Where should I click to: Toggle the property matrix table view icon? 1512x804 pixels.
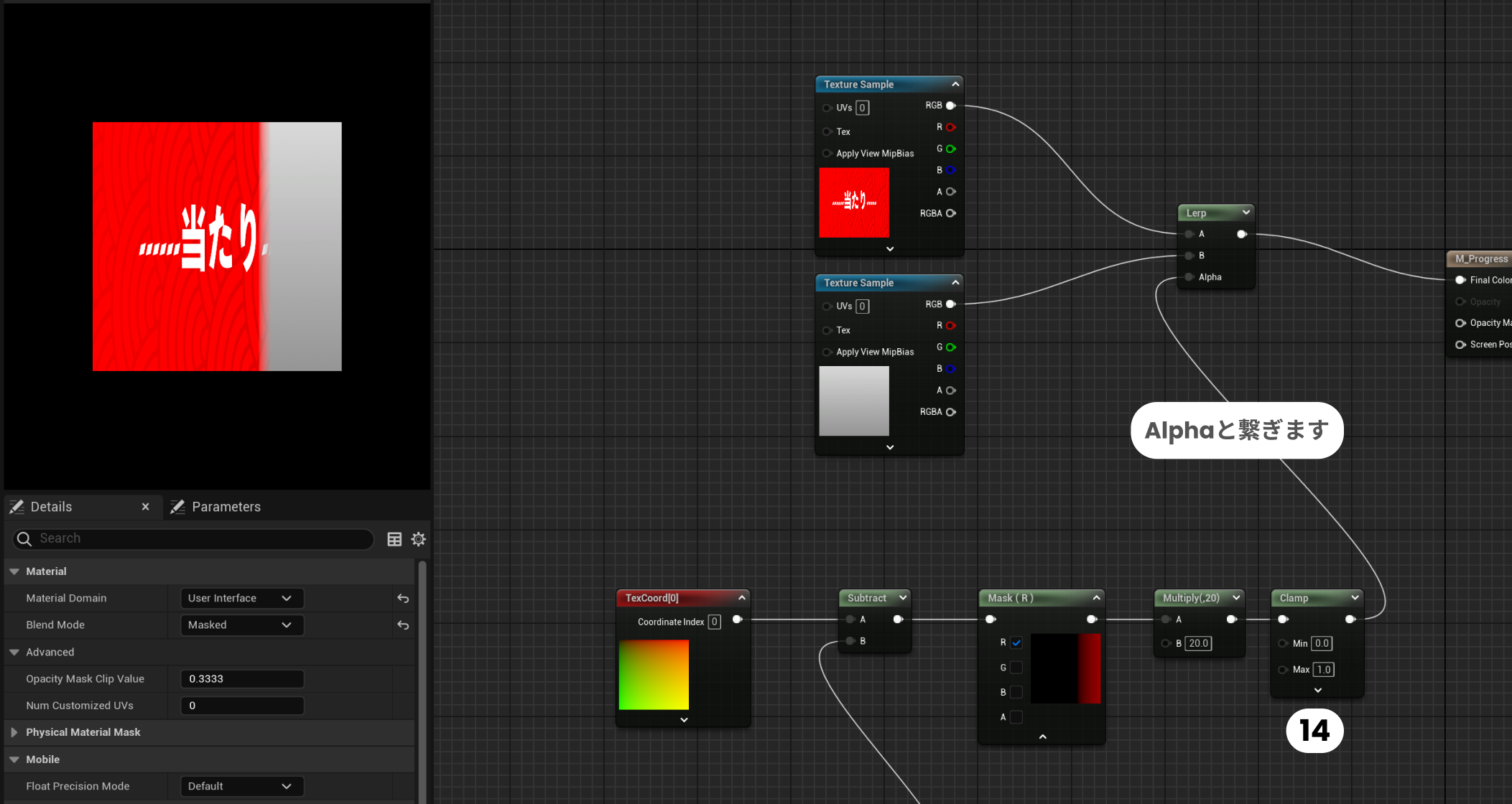pos(394,539)
